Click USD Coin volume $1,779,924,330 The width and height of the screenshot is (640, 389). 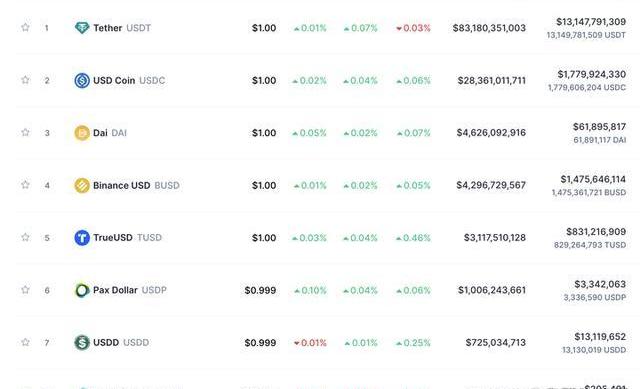pos(591,74)
